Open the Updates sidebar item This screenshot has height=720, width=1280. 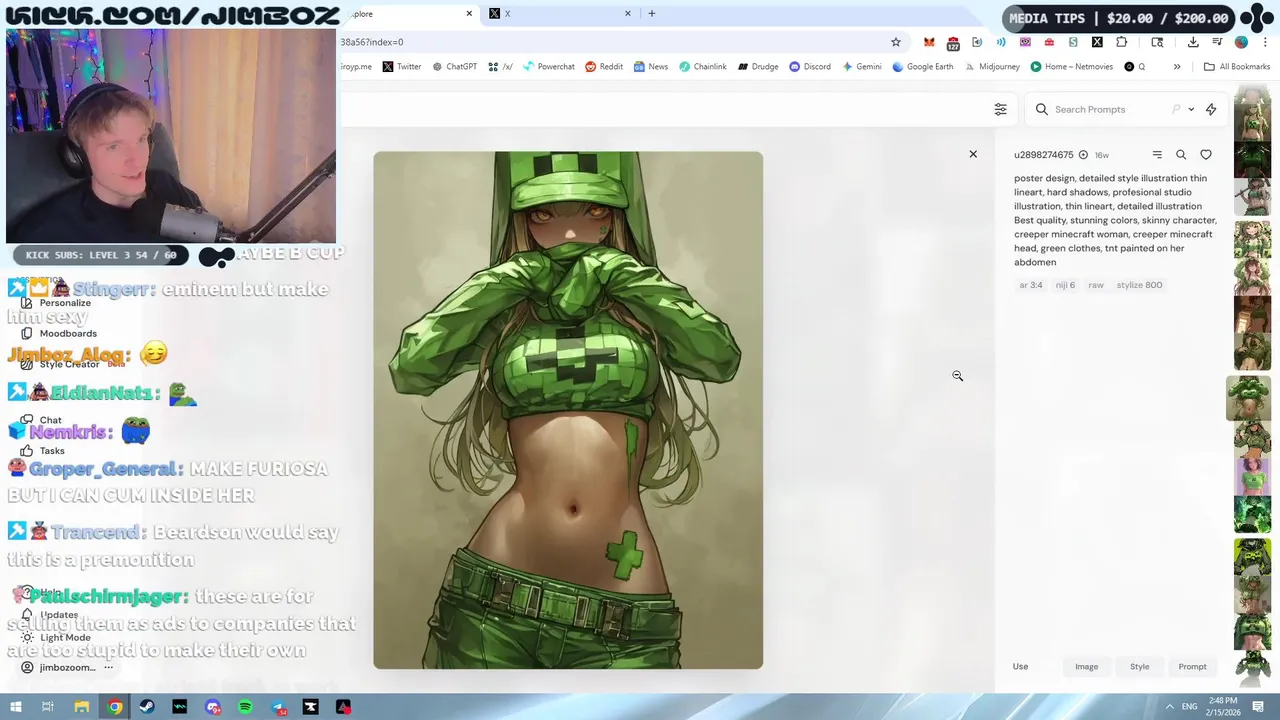(x=50, y=615)
